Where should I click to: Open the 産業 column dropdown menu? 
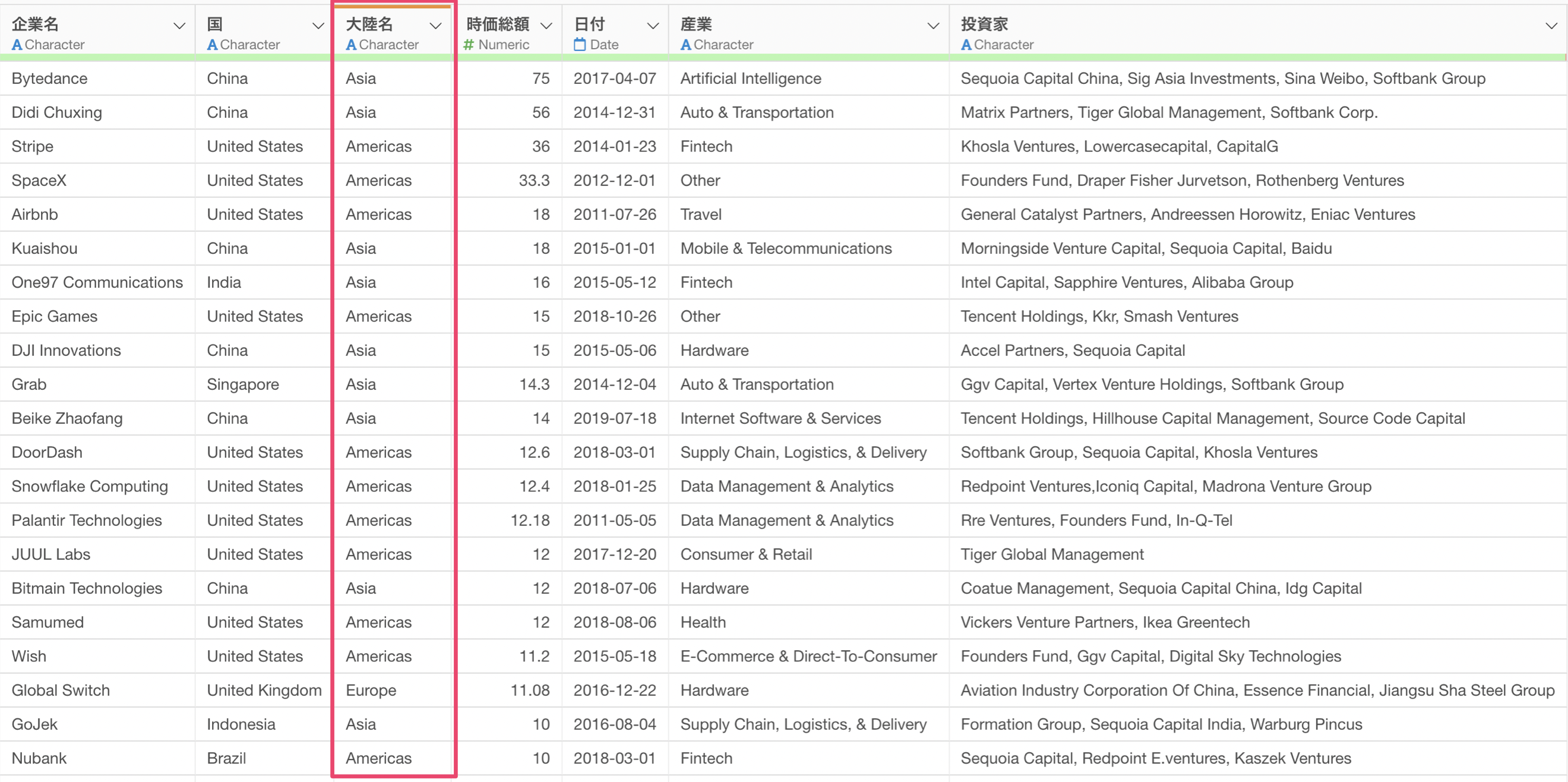932,26
